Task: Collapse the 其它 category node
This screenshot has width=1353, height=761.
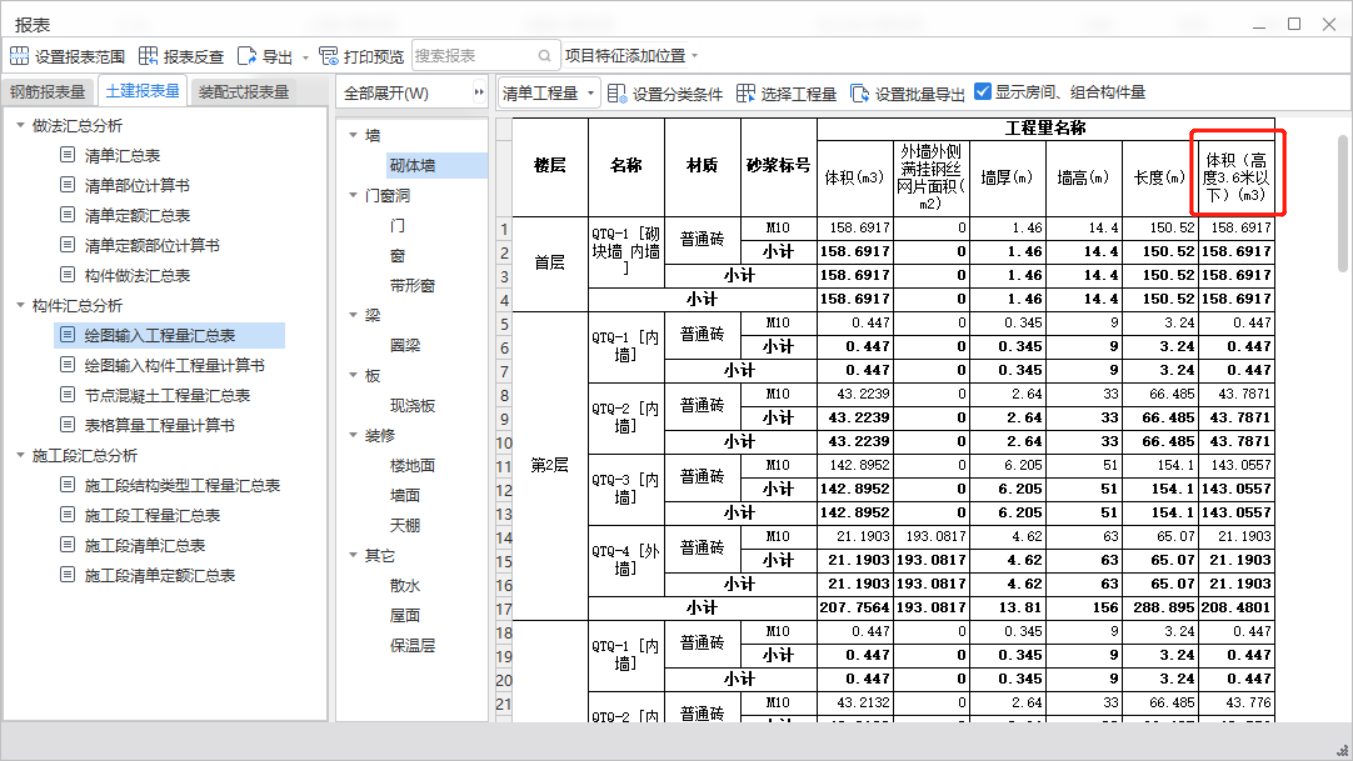Action: pos(353,555)
